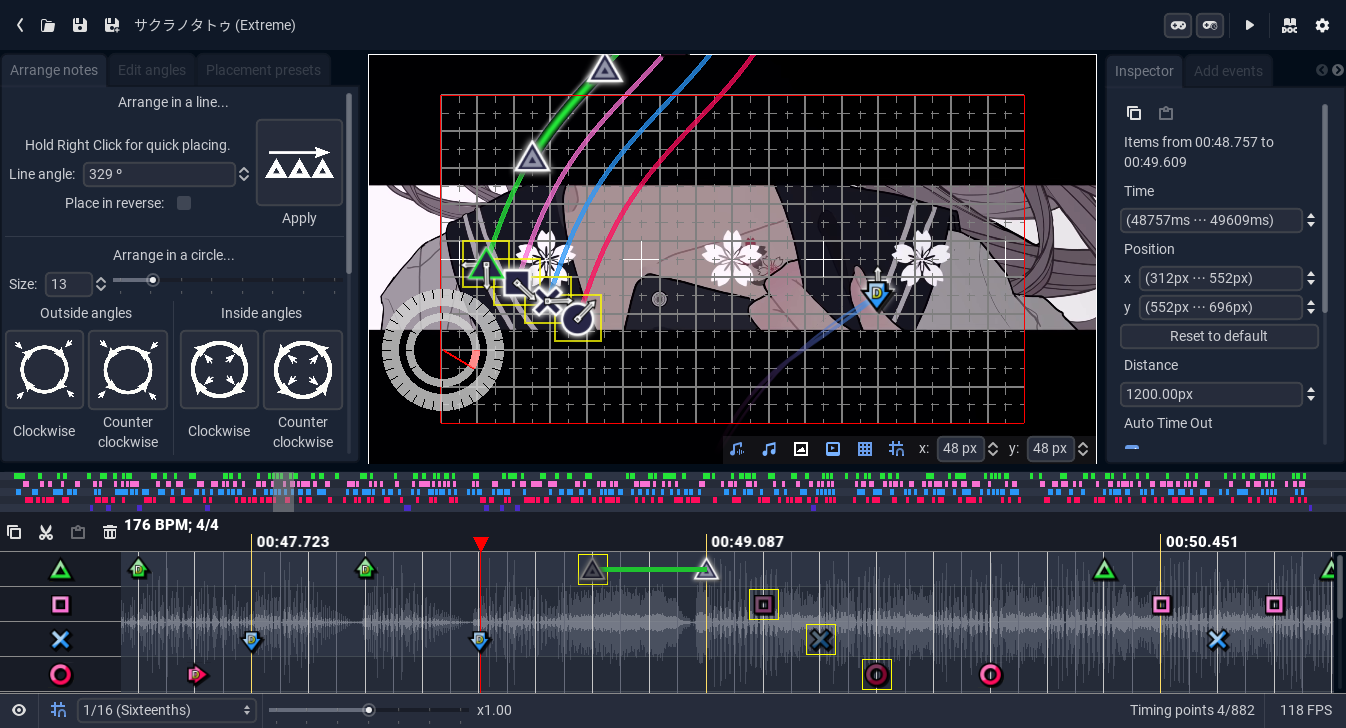
Task: Open the Placement presets tab
Action: [x=263, y=70]
